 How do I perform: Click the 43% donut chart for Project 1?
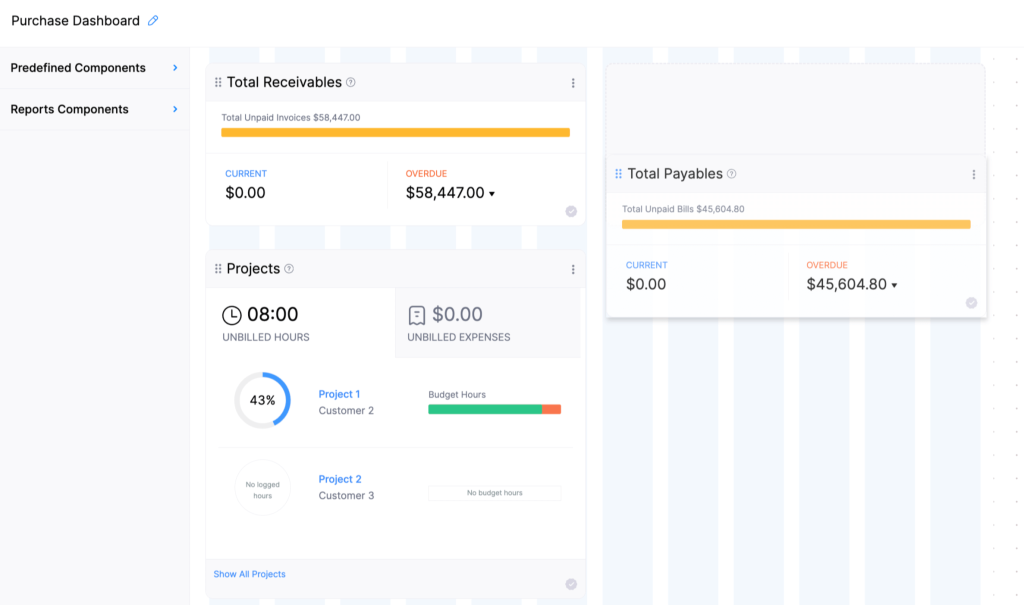coord(262,399)
